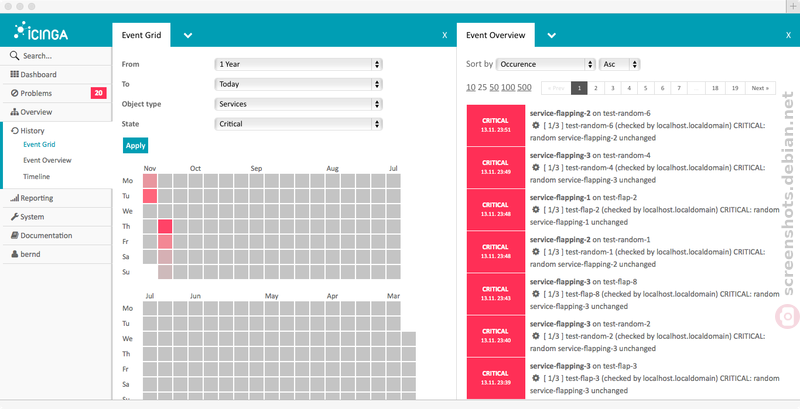
Task: Close the Event Overview panel
Action: pyautogui.click(x=788, y=35)
